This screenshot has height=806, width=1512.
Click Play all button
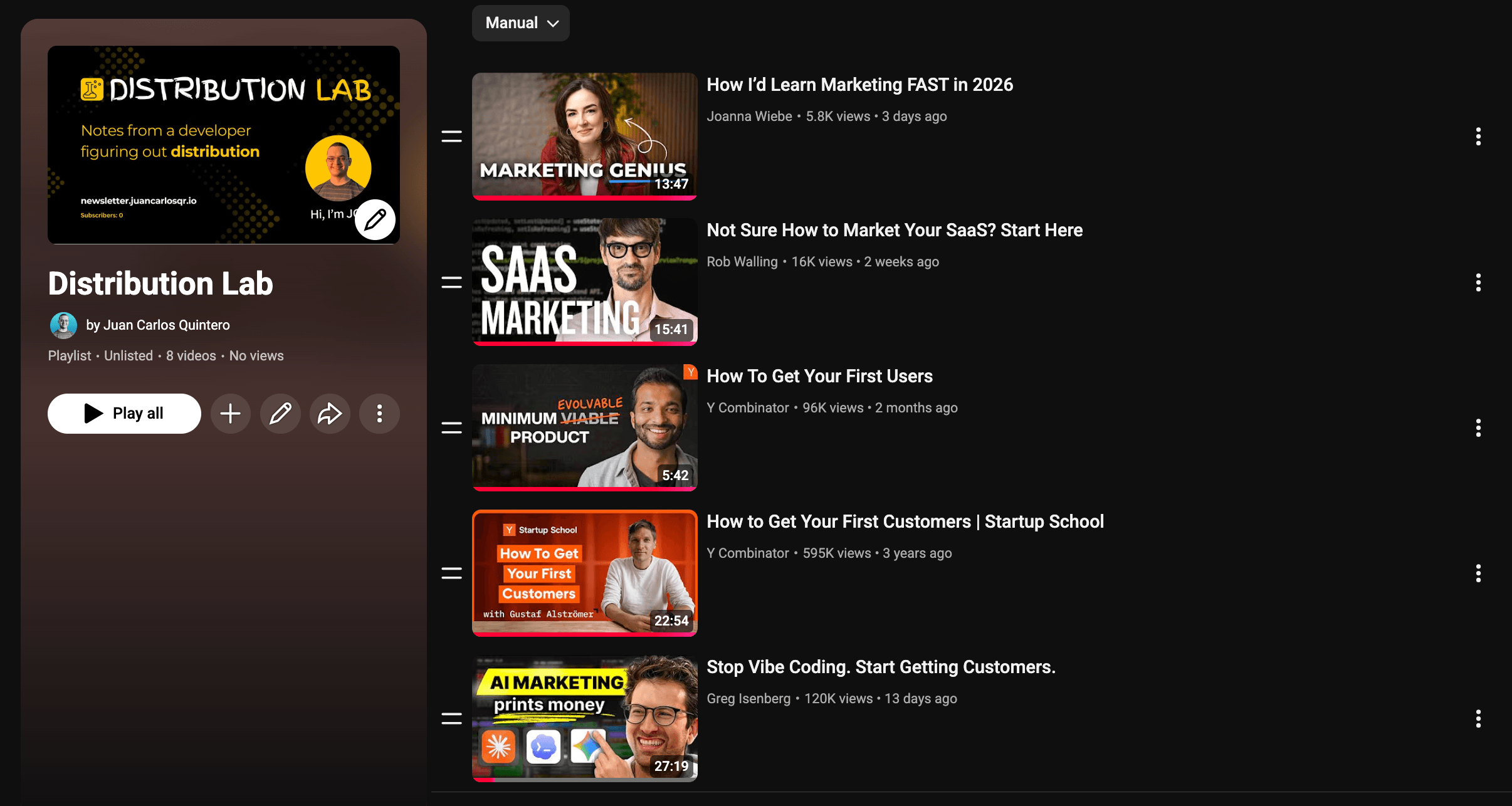click(124, 414)
